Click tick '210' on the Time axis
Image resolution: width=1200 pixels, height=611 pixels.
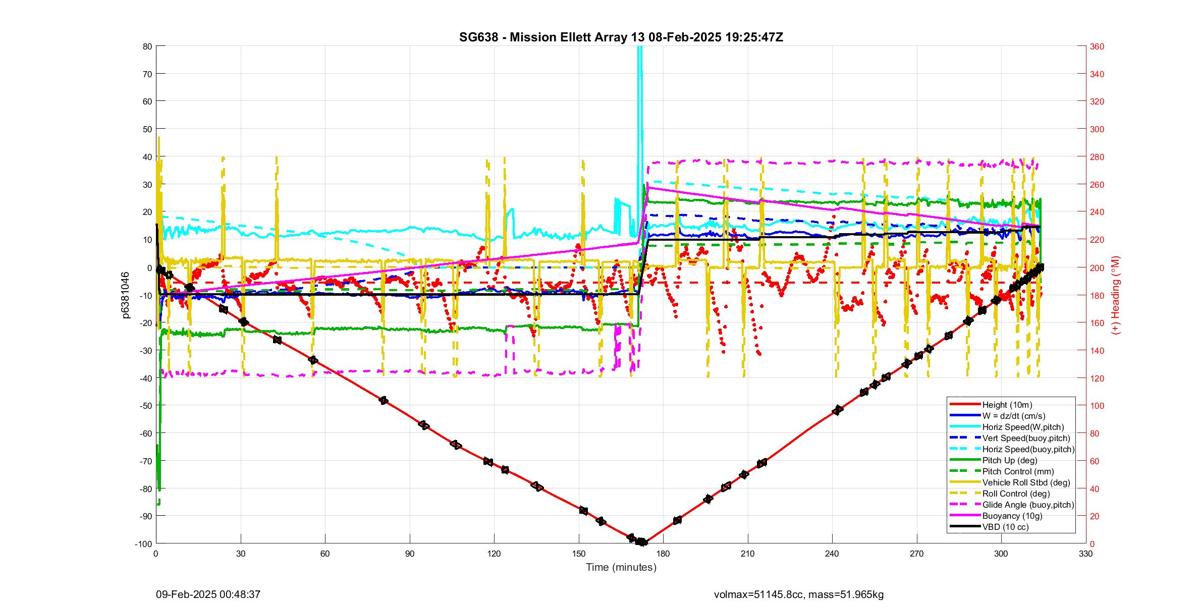(x=747, y=552)
